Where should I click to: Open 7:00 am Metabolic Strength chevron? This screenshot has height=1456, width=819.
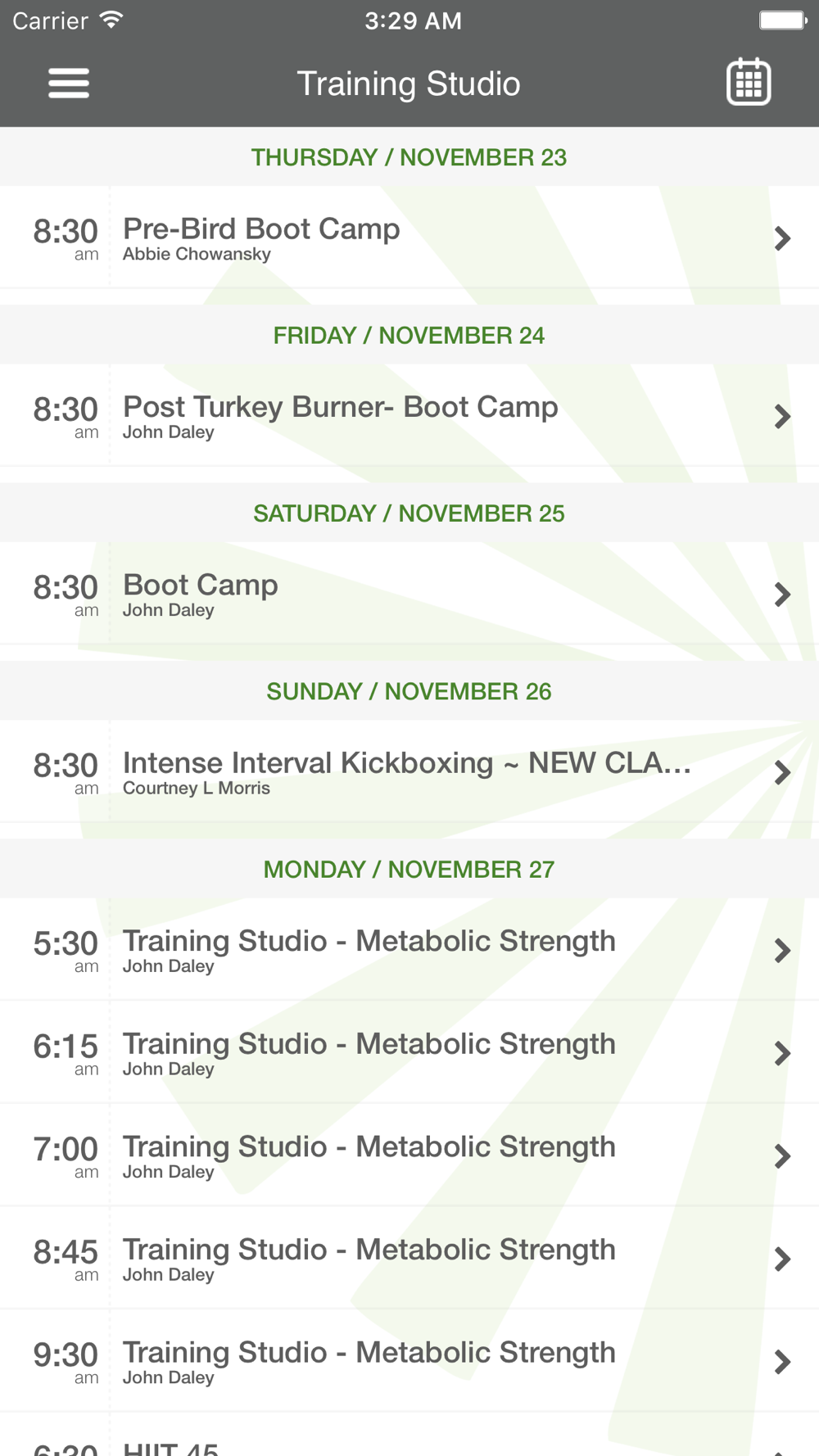click(x=783, y=1156)
